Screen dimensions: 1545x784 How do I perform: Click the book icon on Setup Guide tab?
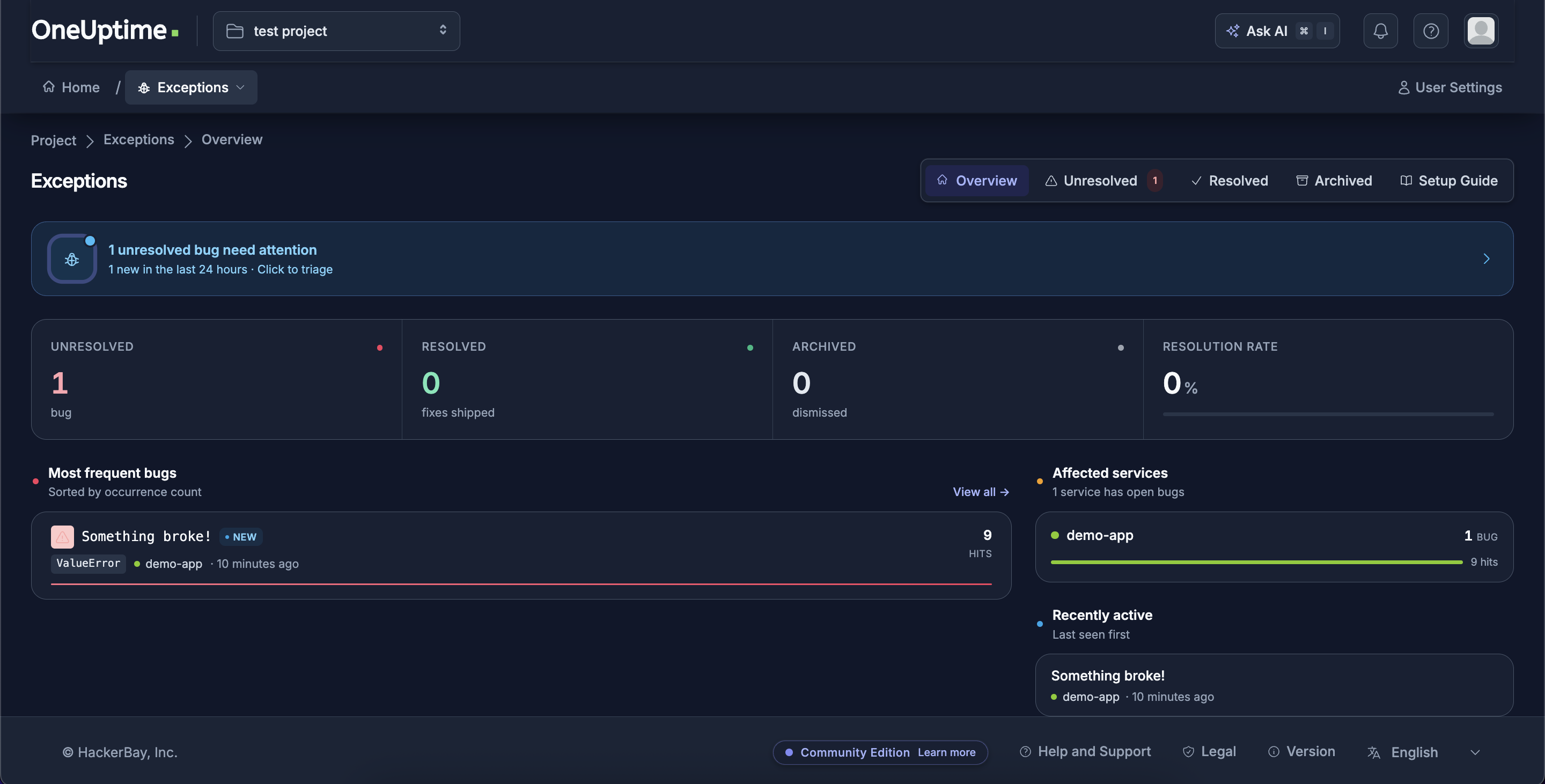(x=1406, y=180)
